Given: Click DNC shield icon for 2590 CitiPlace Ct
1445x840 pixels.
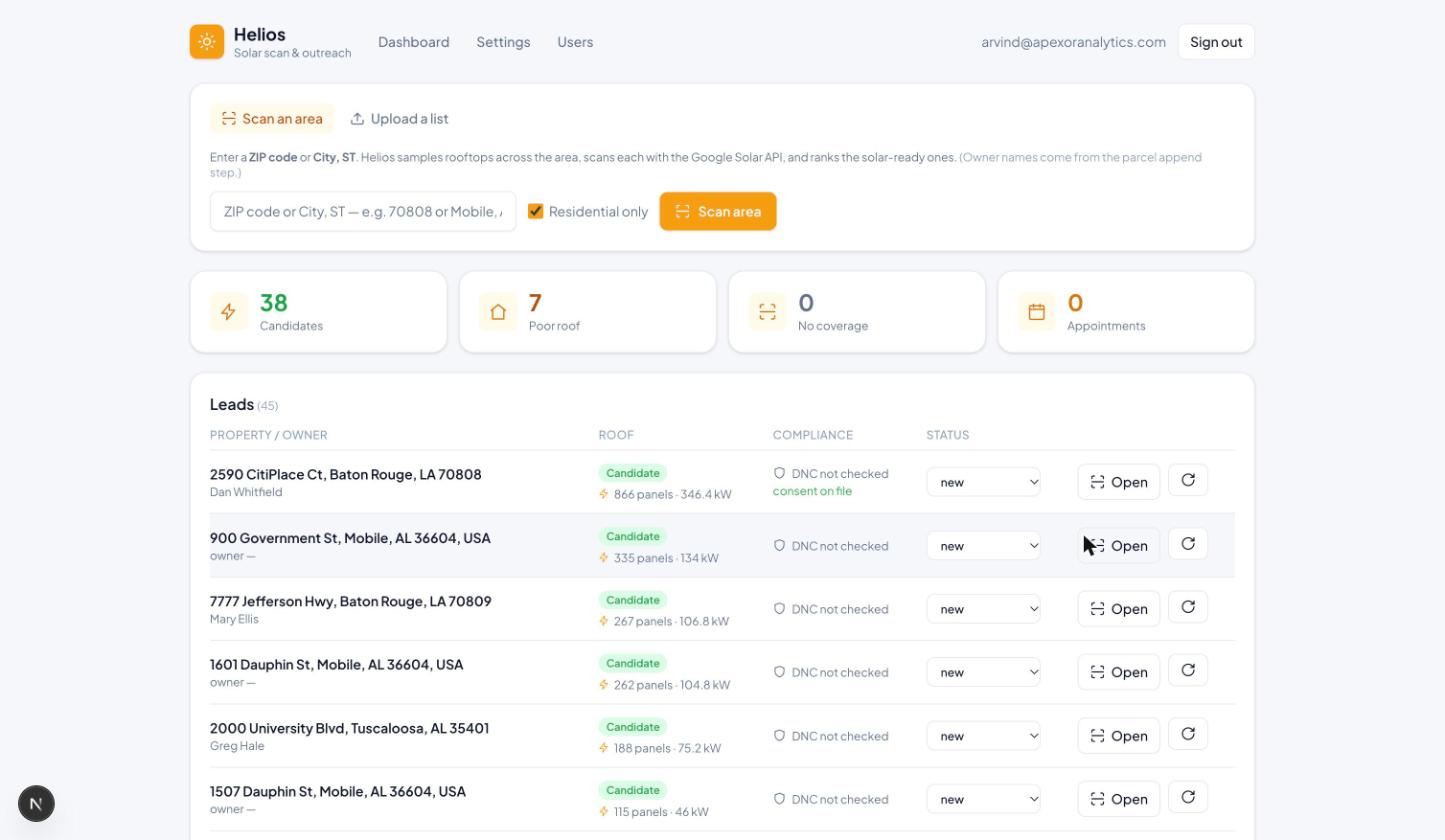Looking at the screenshot, I should pos(779,473).
